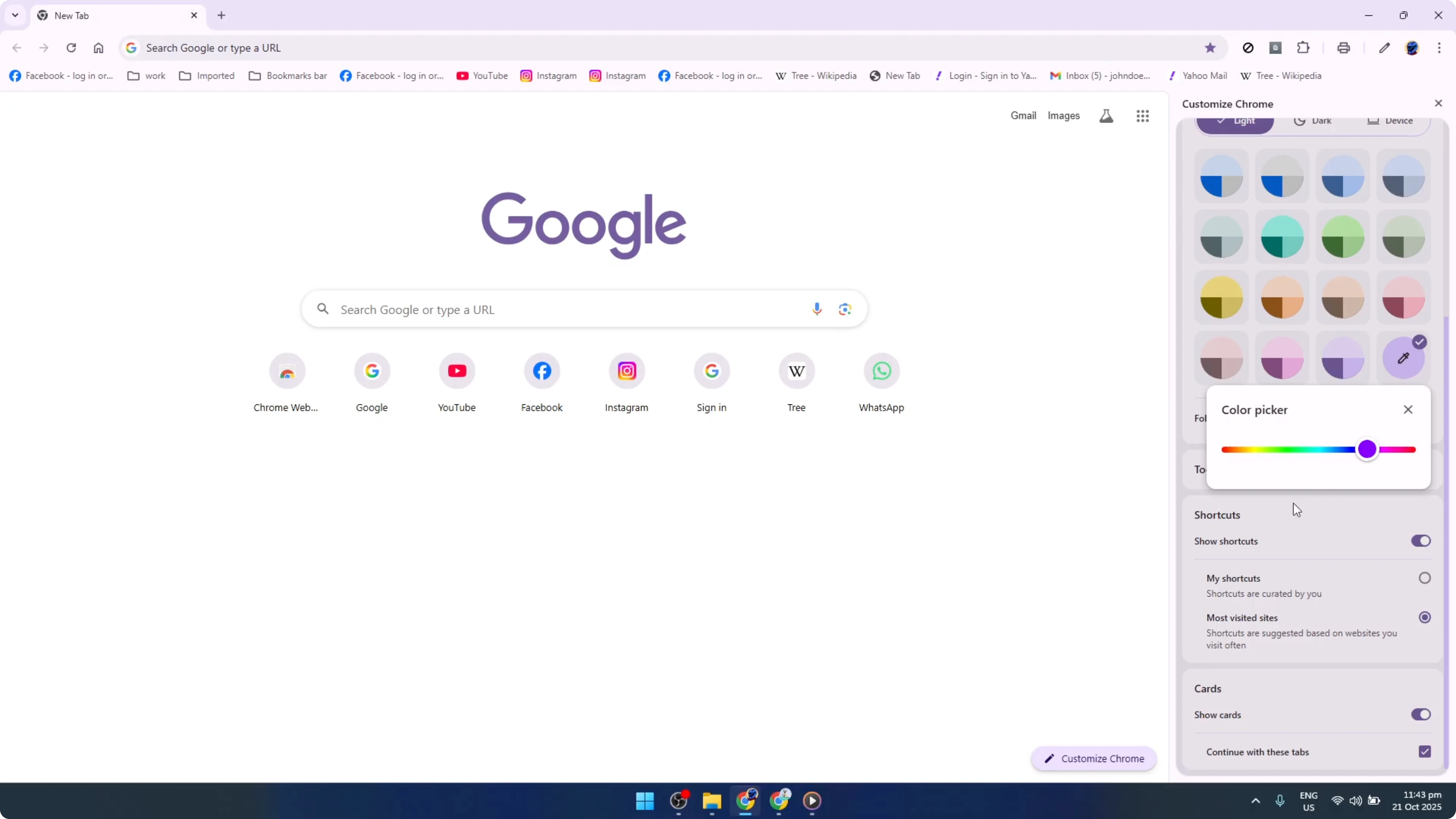Select the My shortcuts radio button
The image size is (1456, 819).
pos(1424,578)
